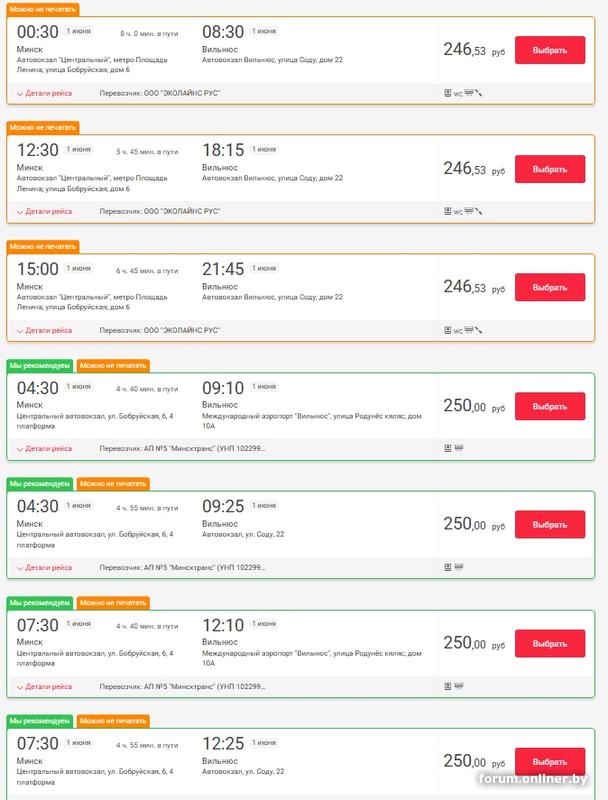Click WC icon on the 00:30 trip
Screen dimensions: 608x800
tap(458, 93)
